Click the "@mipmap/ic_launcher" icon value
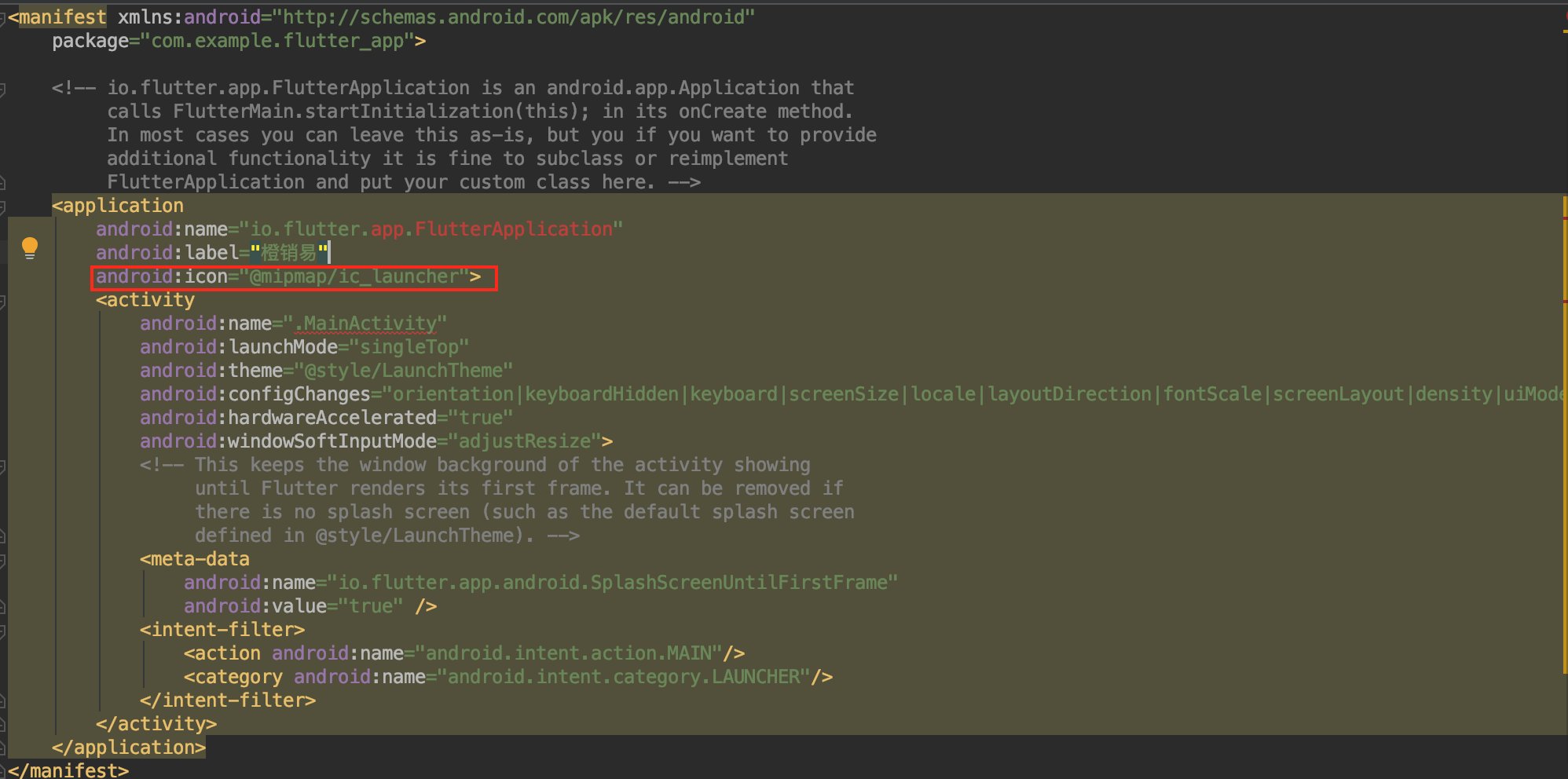1568x779 pixels. coord(354,276)
